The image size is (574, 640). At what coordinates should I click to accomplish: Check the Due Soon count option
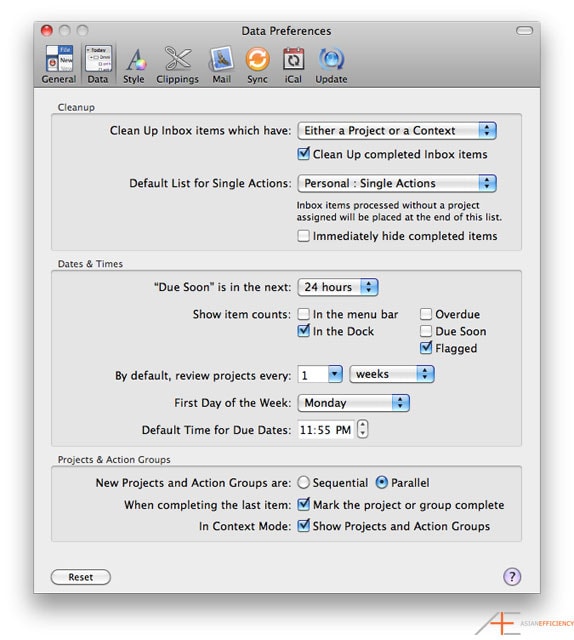(426, 331)
